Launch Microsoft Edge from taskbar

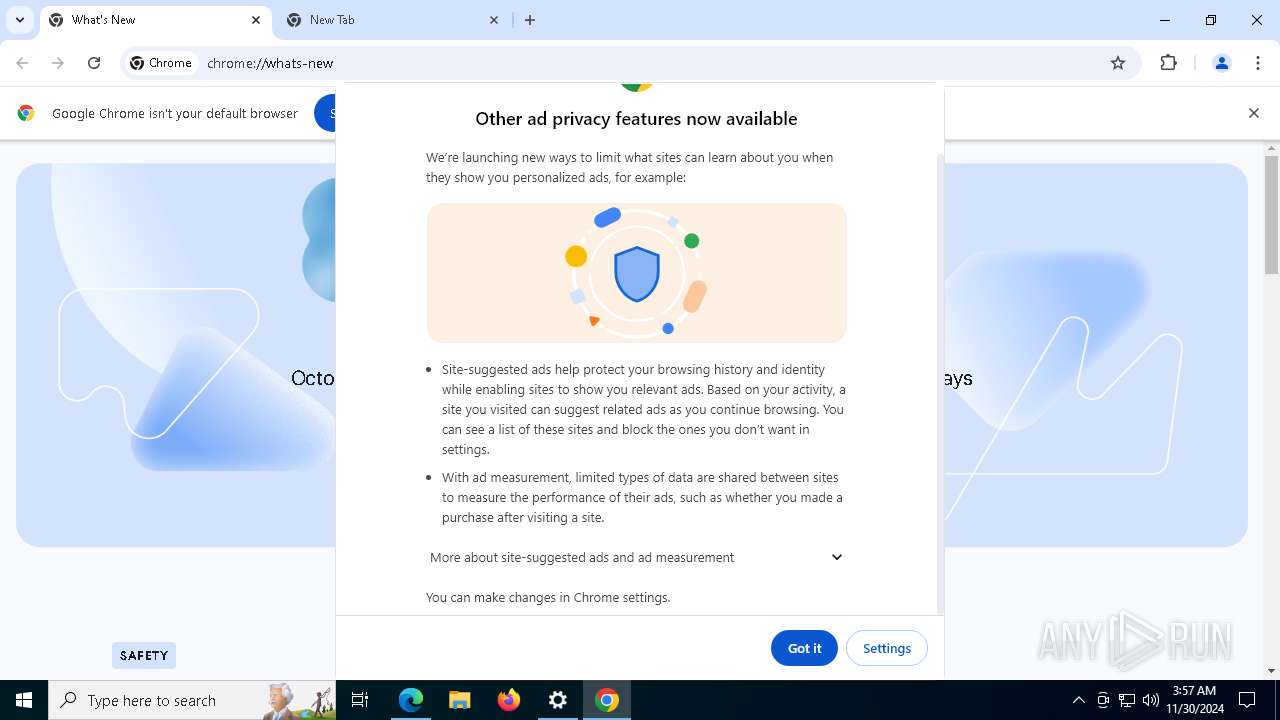[411, 700]
